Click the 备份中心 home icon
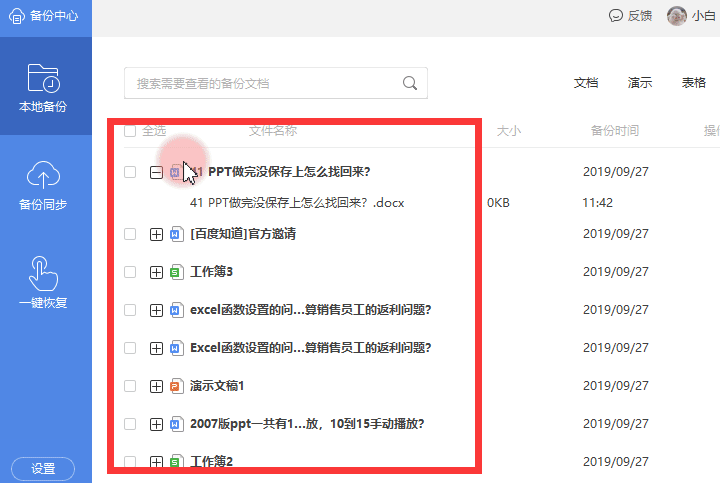The image size is (720, 483). pos(17,16)
